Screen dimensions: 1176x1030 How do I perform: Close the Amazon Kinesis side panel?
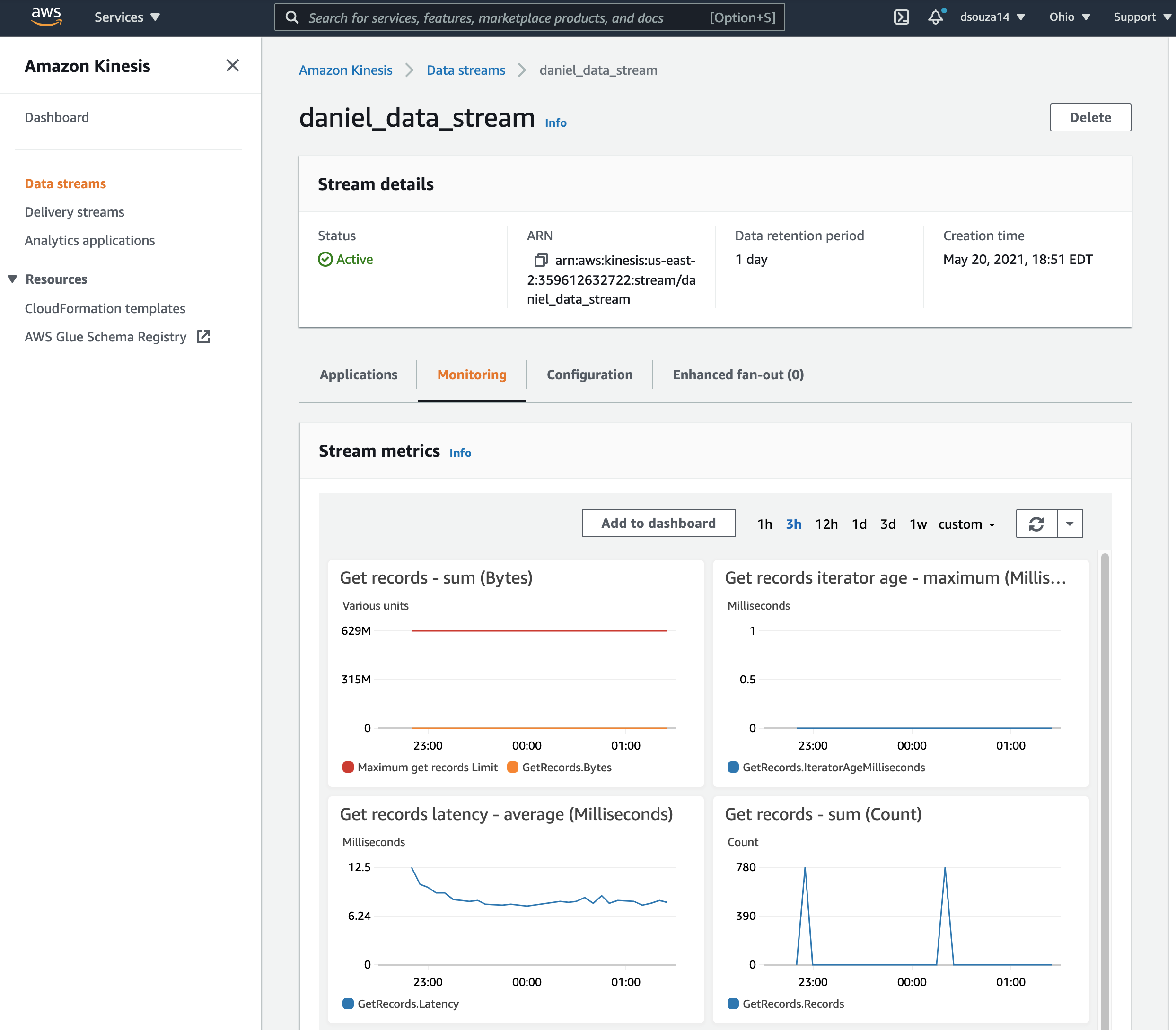coord(233,66)
